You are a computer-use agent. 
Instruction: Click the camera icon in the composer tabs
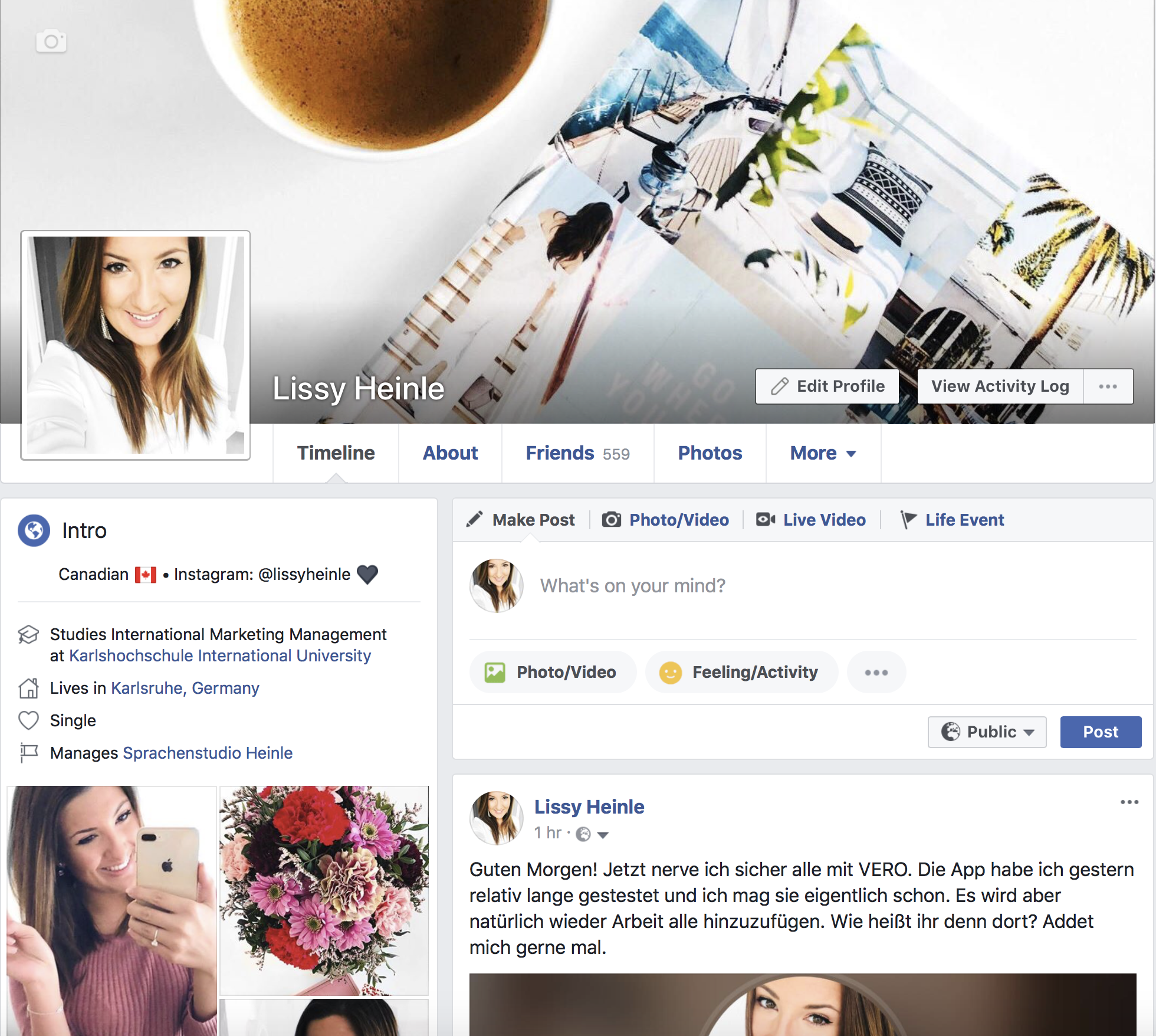612,519
